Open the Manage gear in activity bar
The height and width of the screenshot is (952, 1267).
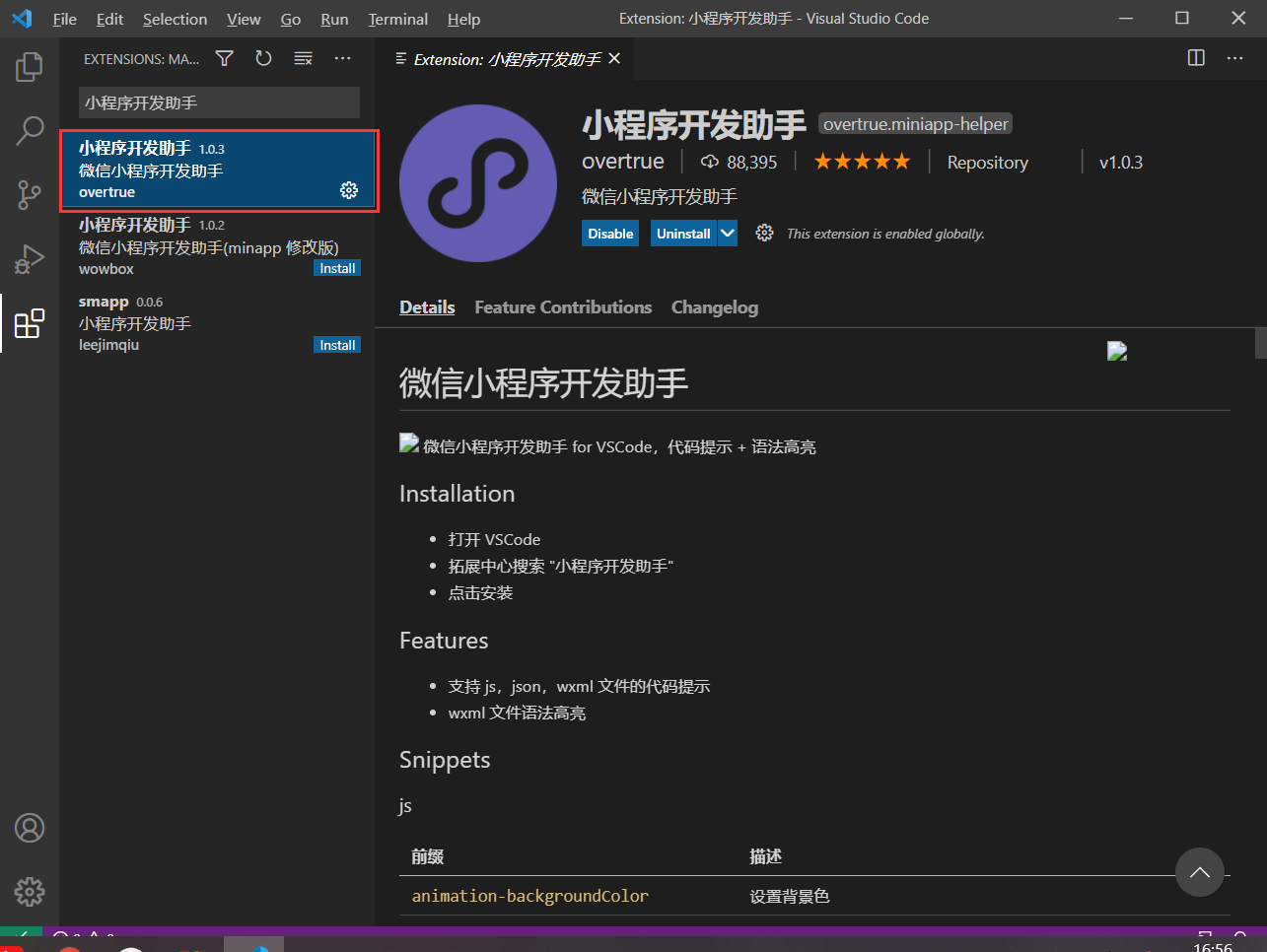click(30, 892)
